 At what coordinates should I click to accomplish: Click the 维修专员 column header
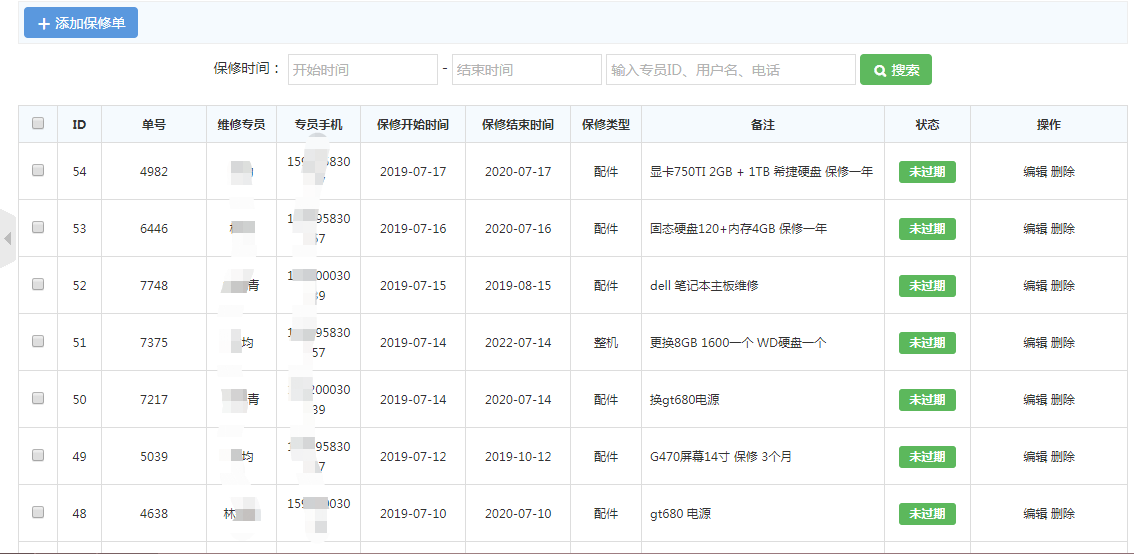[242, 124]
